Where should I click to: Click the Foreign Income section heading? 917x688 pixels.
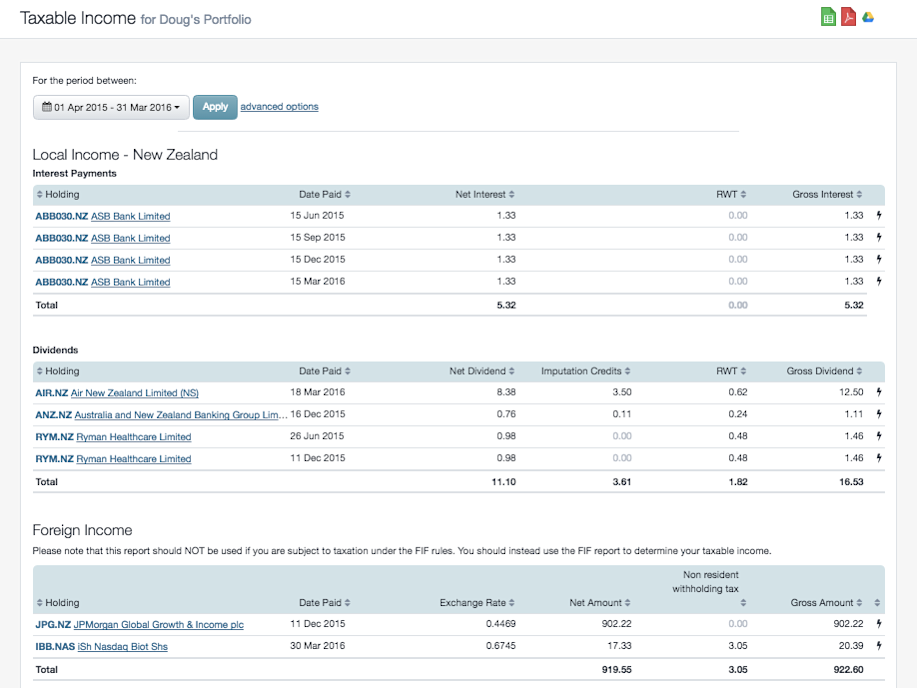click(x=82, y=530)
